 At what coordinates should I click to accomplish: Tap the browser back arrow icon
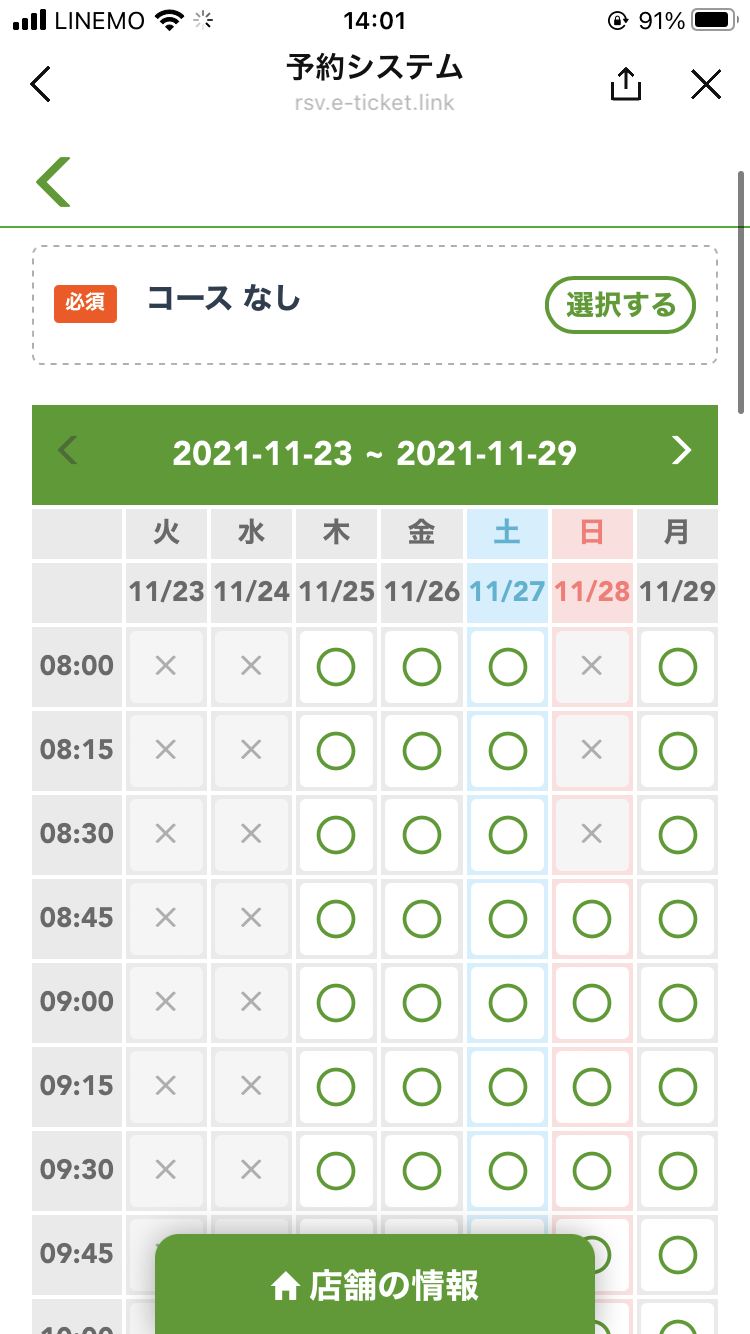tap(41, 84)
